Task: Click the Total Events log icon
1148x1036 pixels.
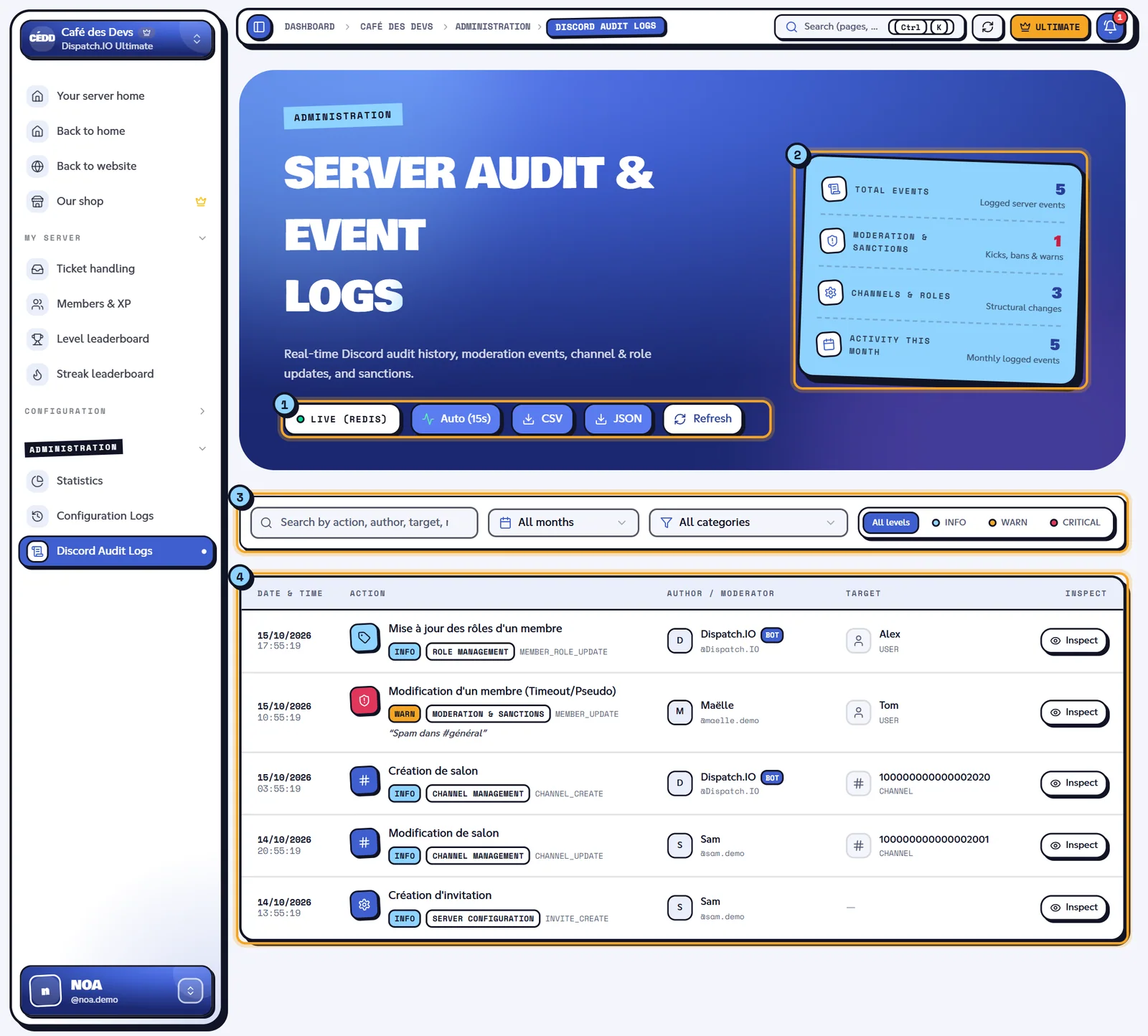Action: pos(834,189)
